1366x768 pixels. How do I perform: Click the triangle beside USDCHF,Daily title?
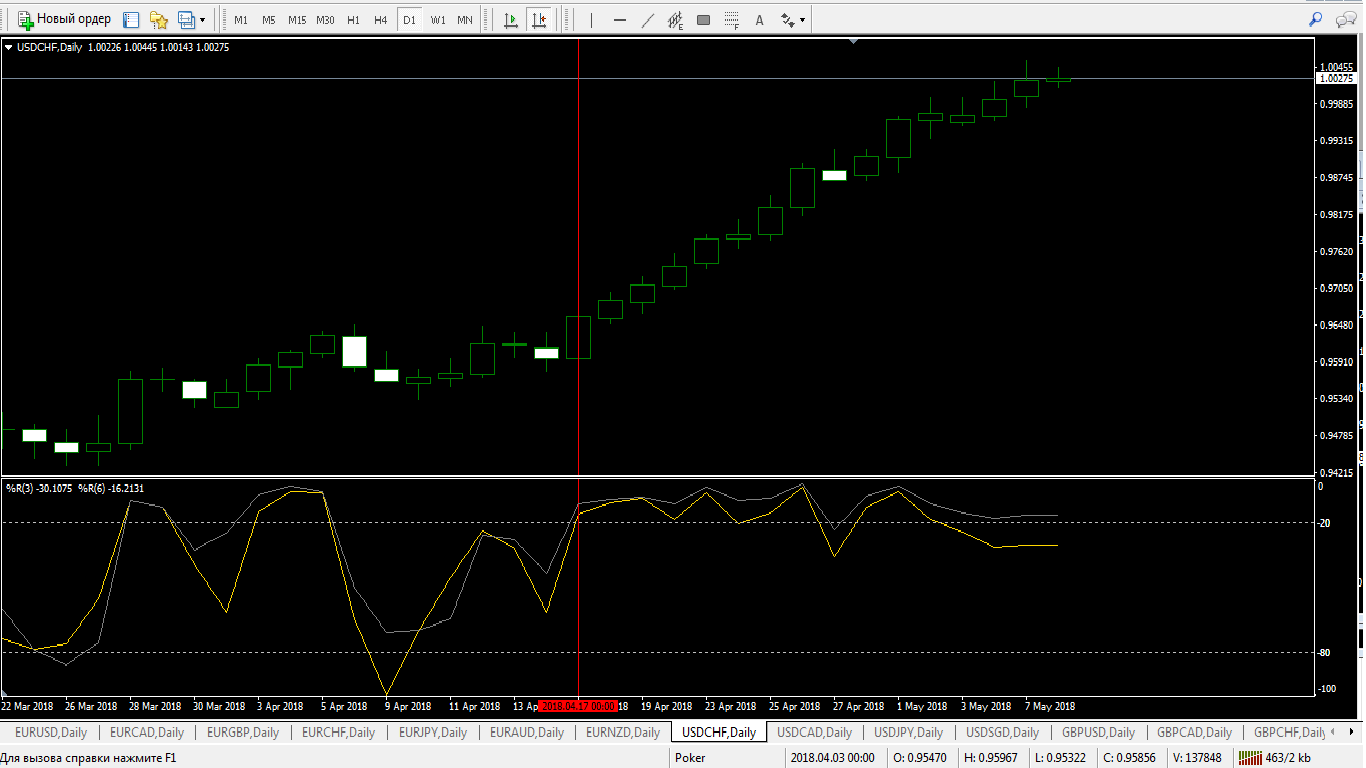tap(9, 47)
